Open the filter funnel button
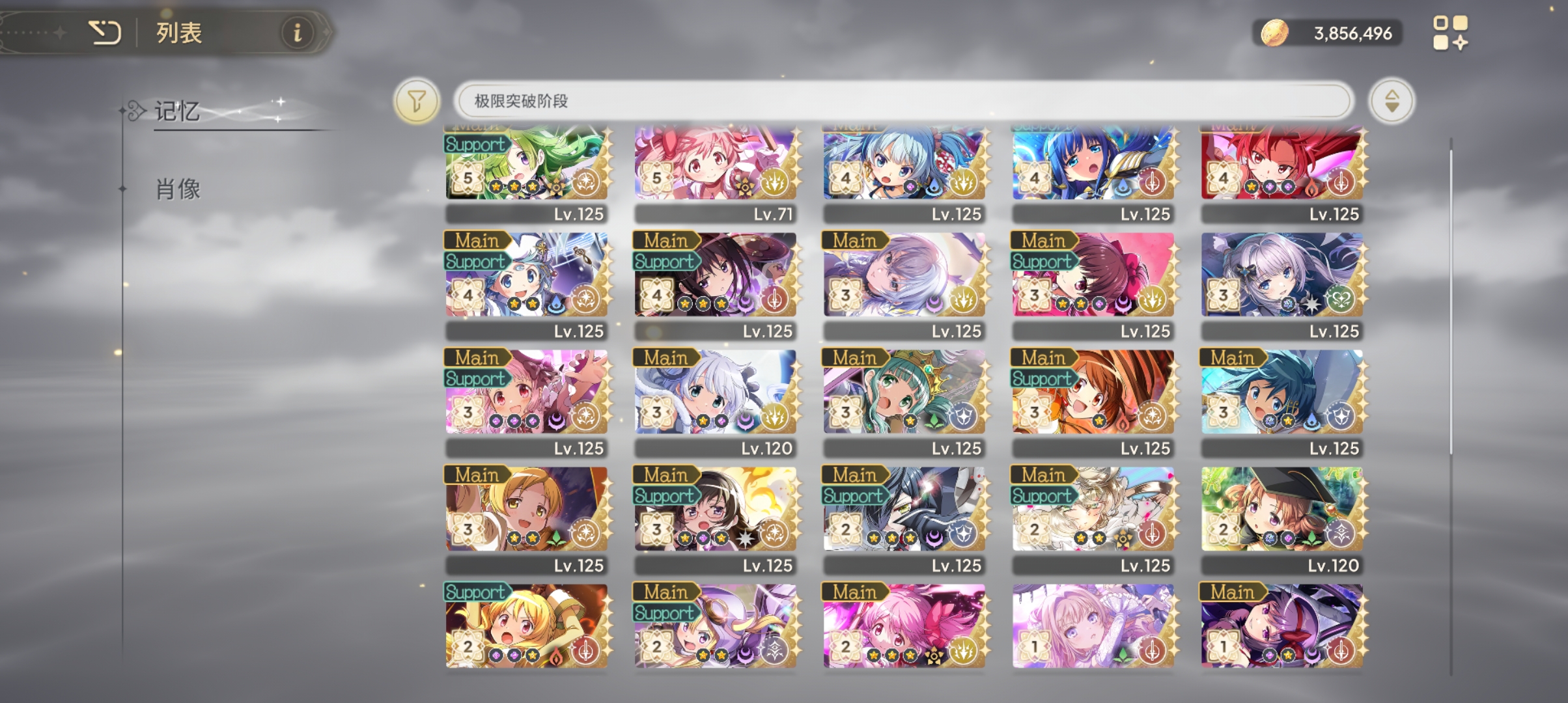1568x703 pixels. pyautogui.click(x=416, y=101)
